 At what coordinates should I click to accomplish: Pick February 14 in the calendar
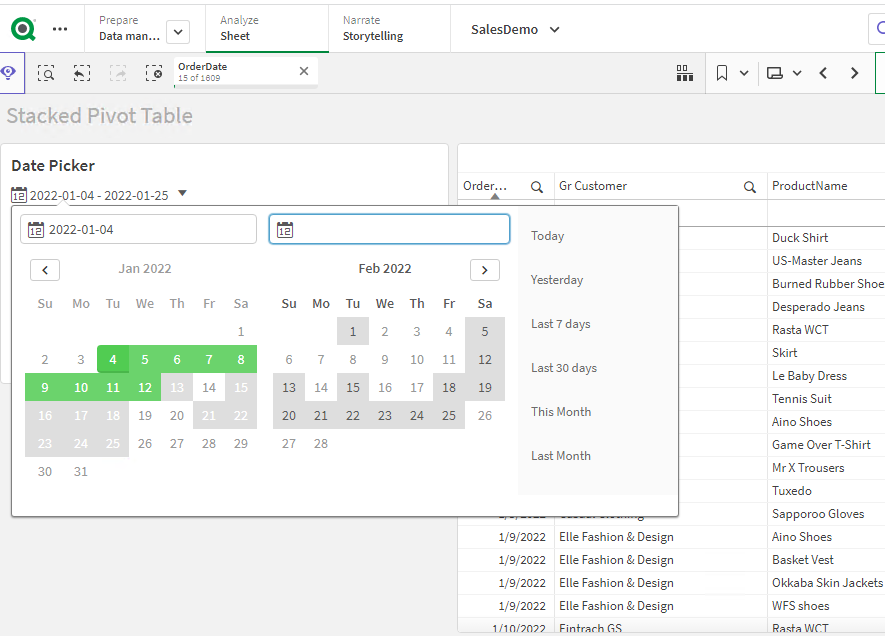321,388
